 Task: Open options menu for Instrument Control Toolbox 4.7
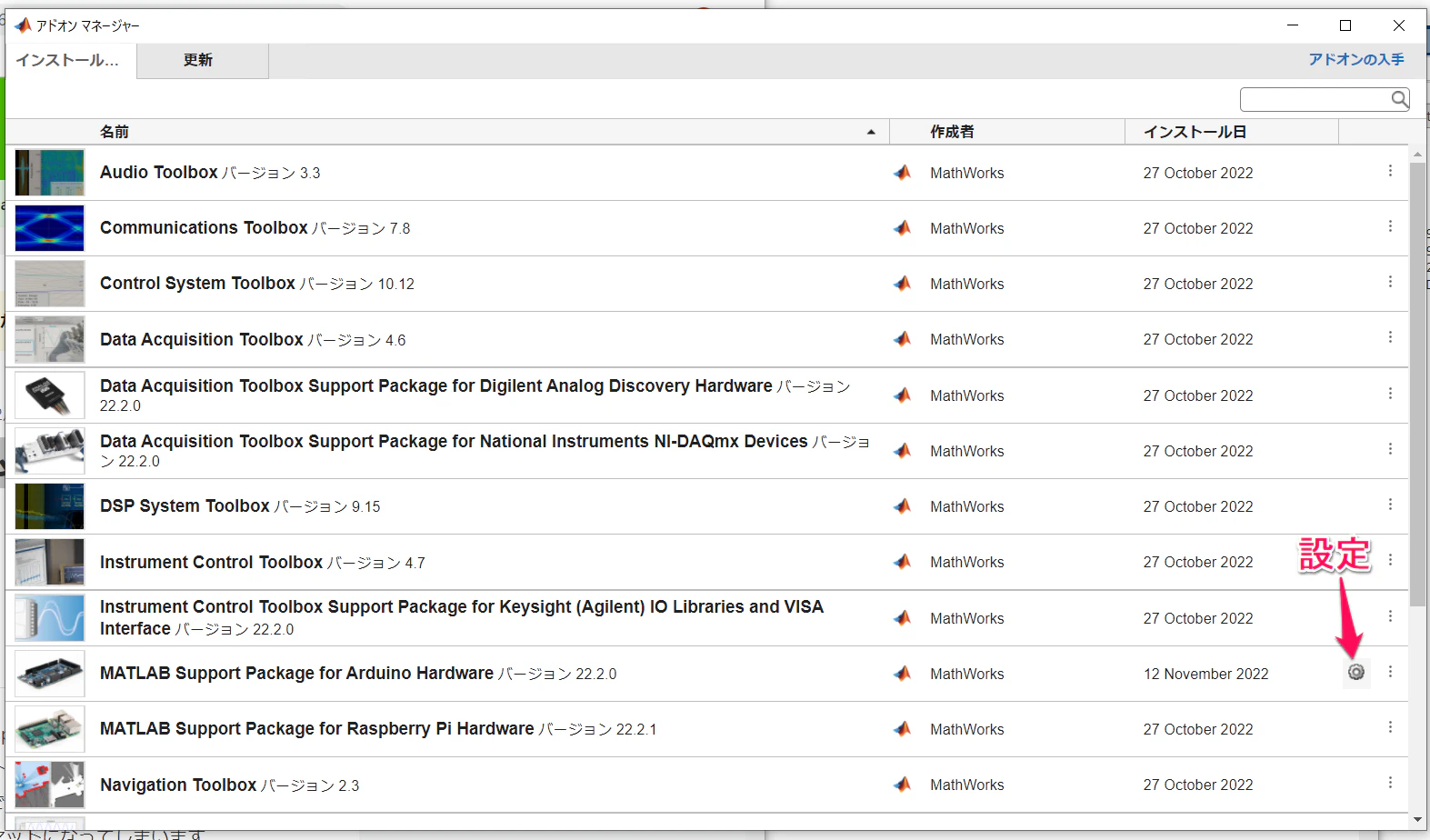point(1390,560)
